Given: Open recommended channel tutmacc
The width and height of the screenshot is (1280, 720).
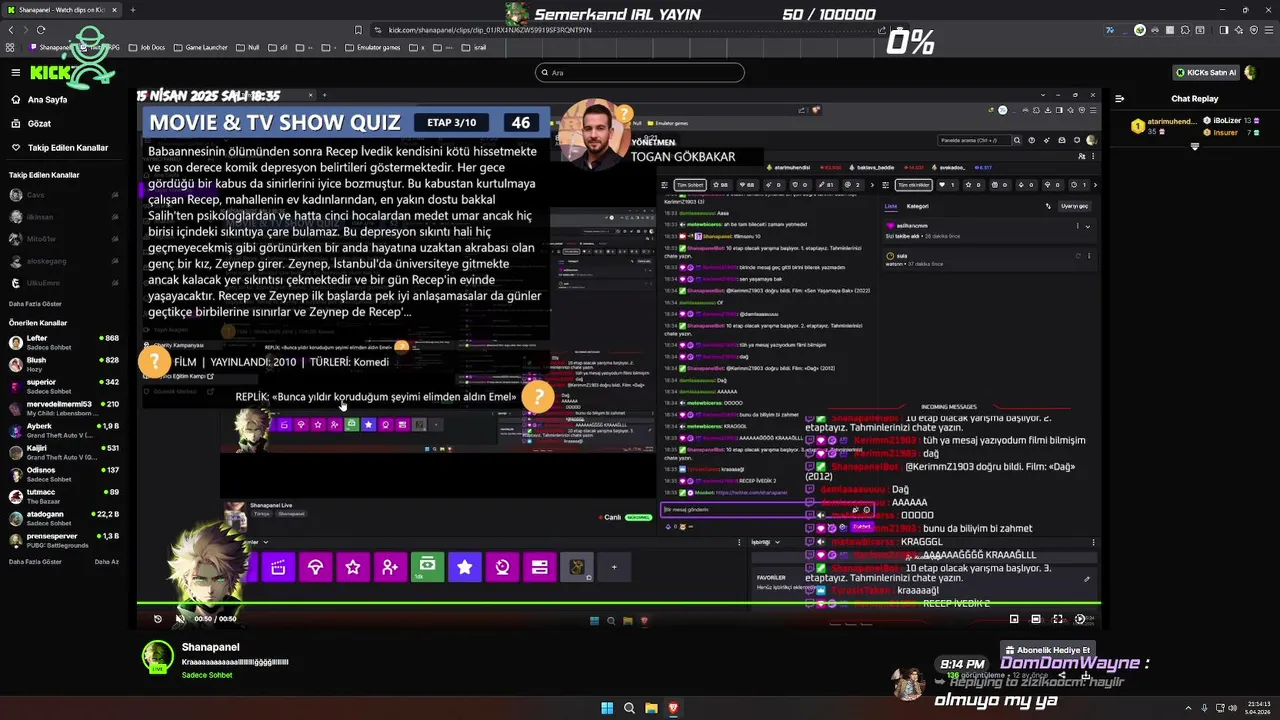Looking at the screenshot, I should (x=64, y=496).
